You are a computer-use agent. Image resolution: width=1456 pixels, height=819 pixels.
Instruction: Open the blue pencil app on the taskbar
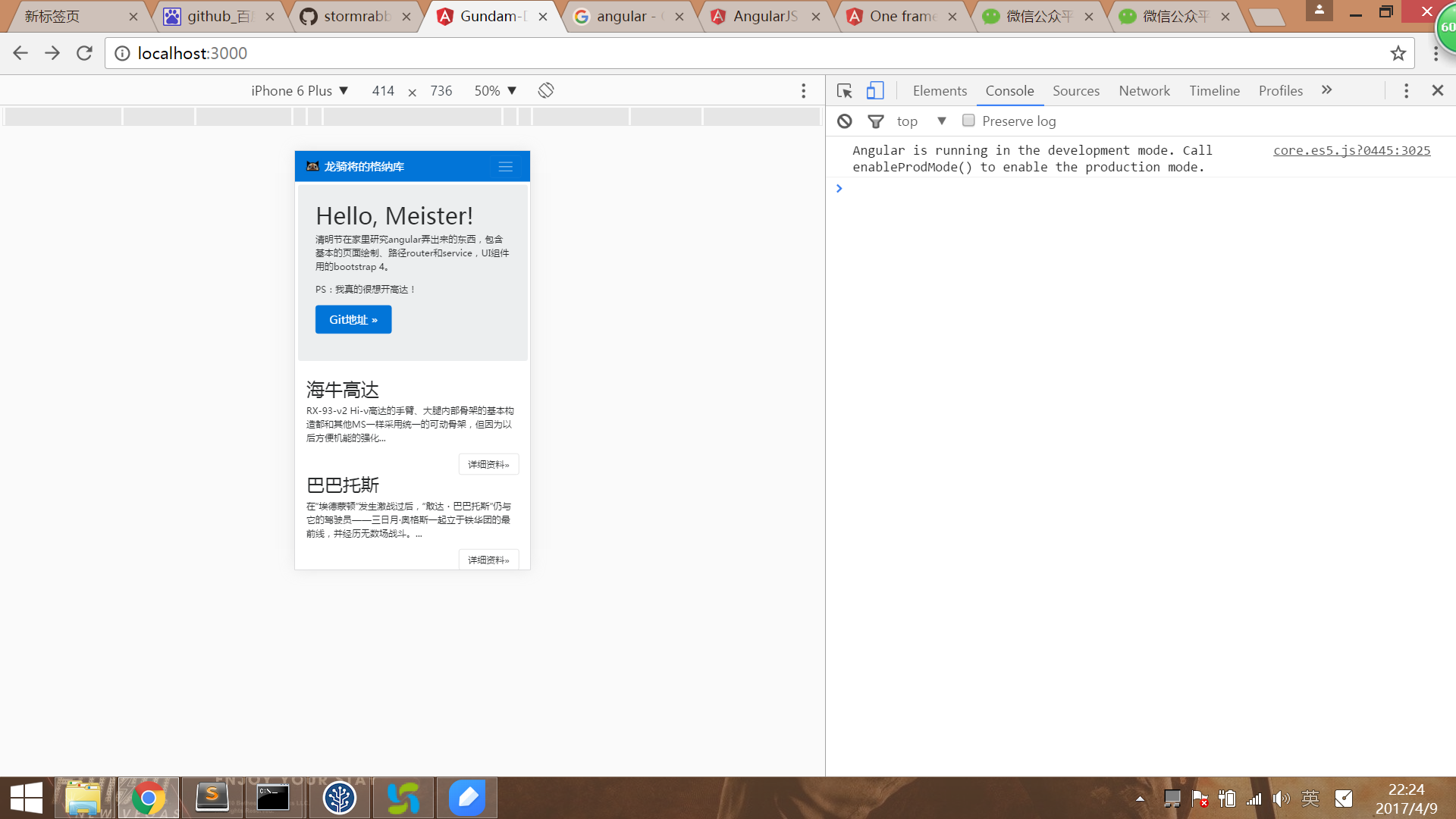tap(467, 798)
